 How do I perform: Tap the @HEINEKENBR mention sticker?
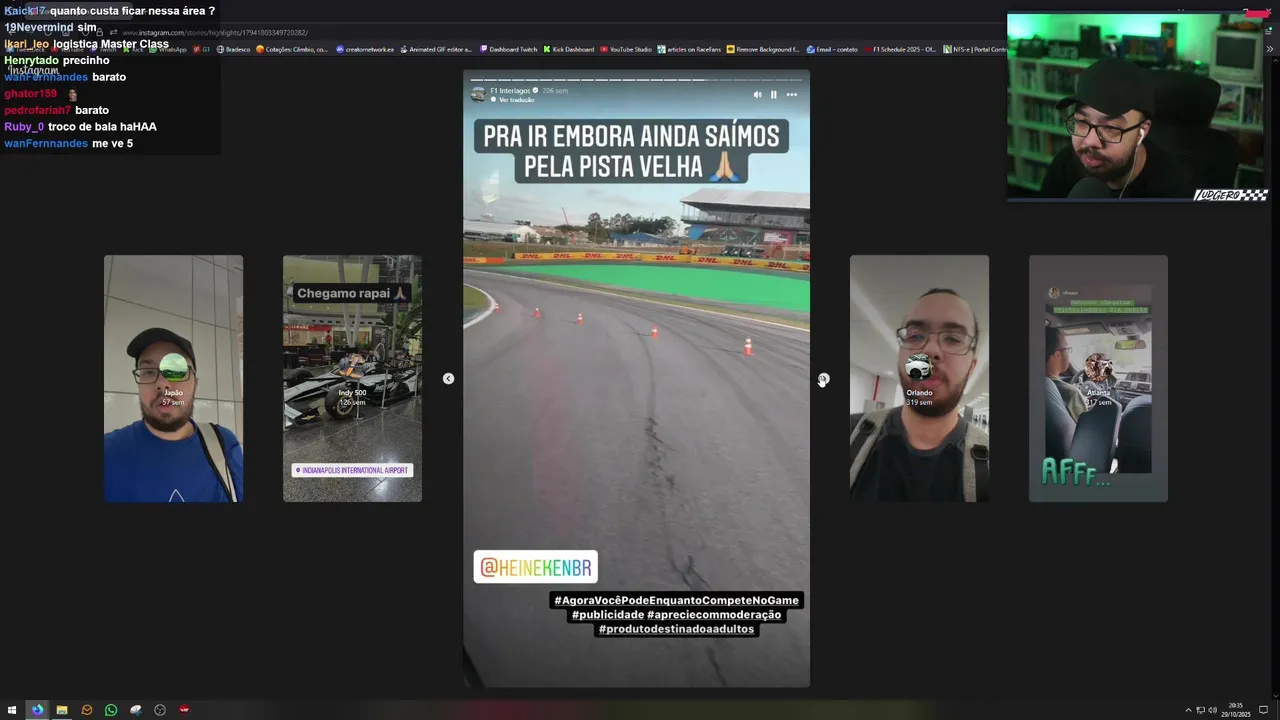(535, 567)
